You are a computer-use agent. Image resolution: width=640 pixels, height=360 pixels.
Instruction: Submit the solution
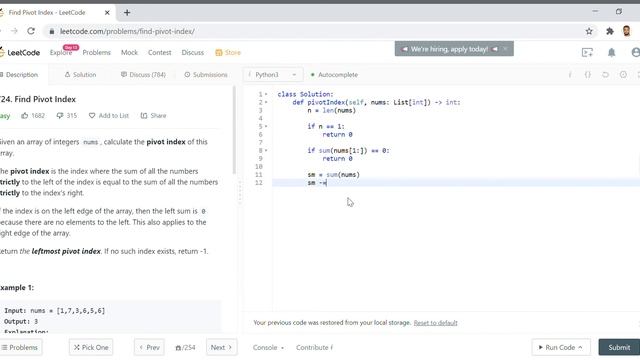pyautogui.click(x=619, y=347)
